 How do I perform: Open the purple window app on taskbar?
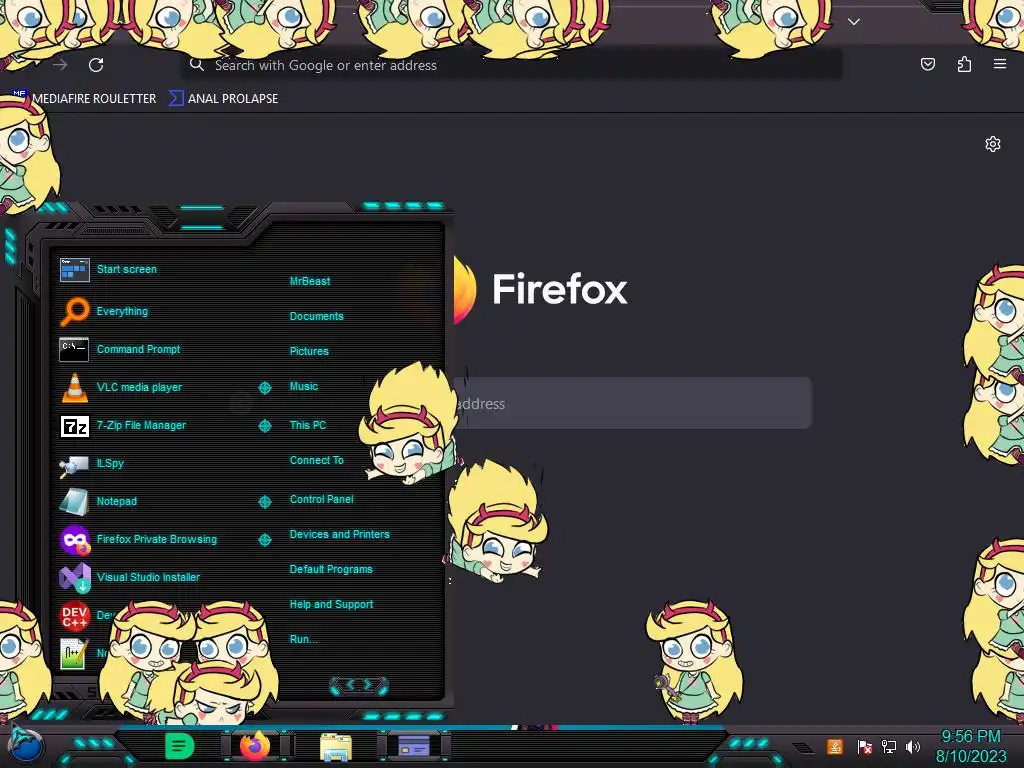tap(414, 745)
